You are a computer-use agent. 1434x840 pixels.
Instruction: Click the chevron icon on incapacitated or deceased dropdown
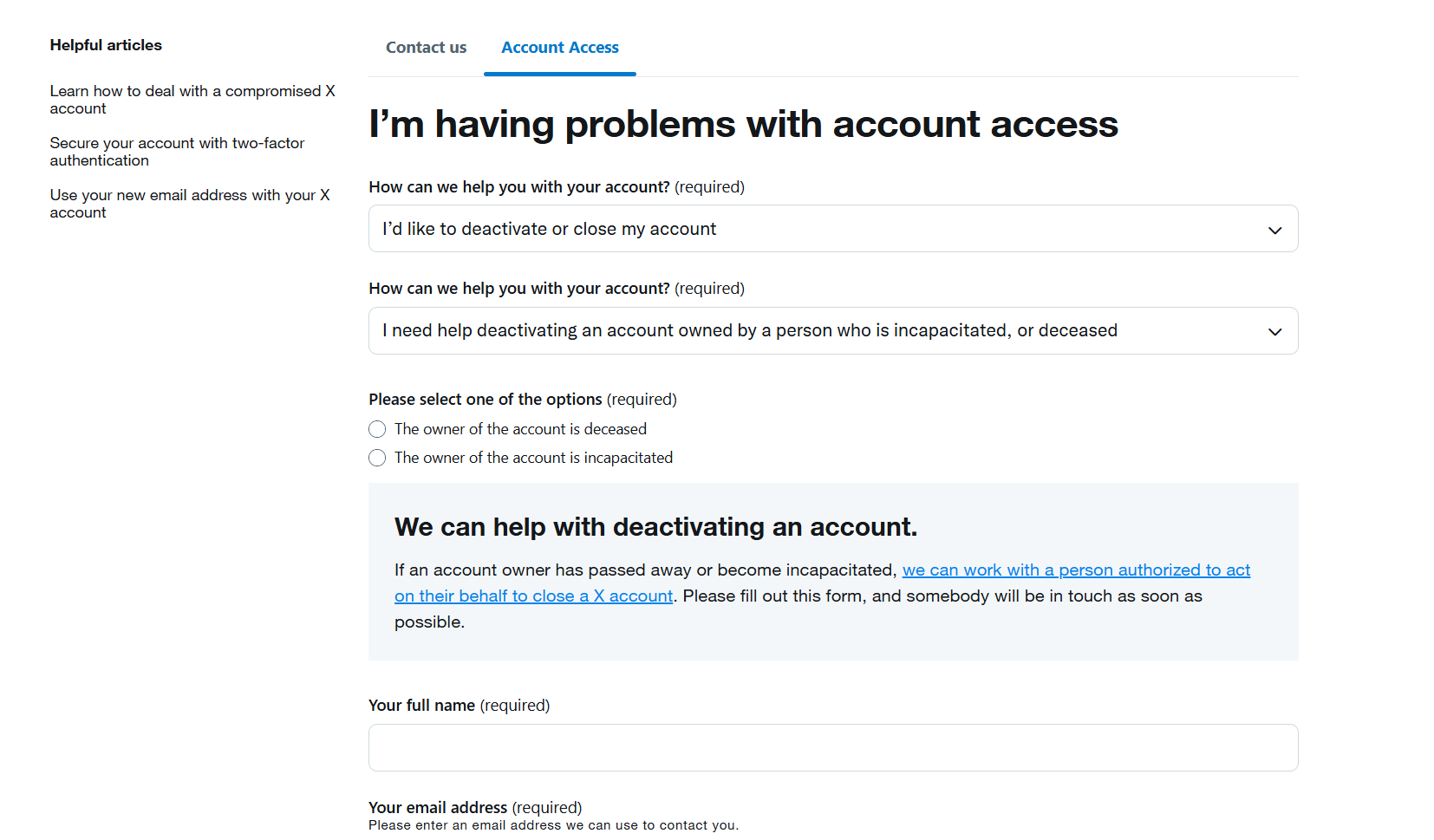[x=1274, y=331]
